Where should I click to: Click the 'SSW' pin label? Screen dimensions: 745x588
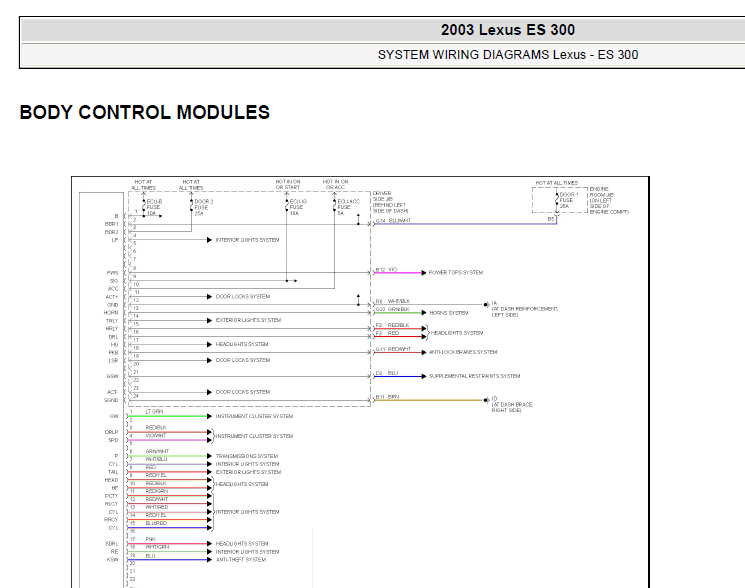(112, 377)
